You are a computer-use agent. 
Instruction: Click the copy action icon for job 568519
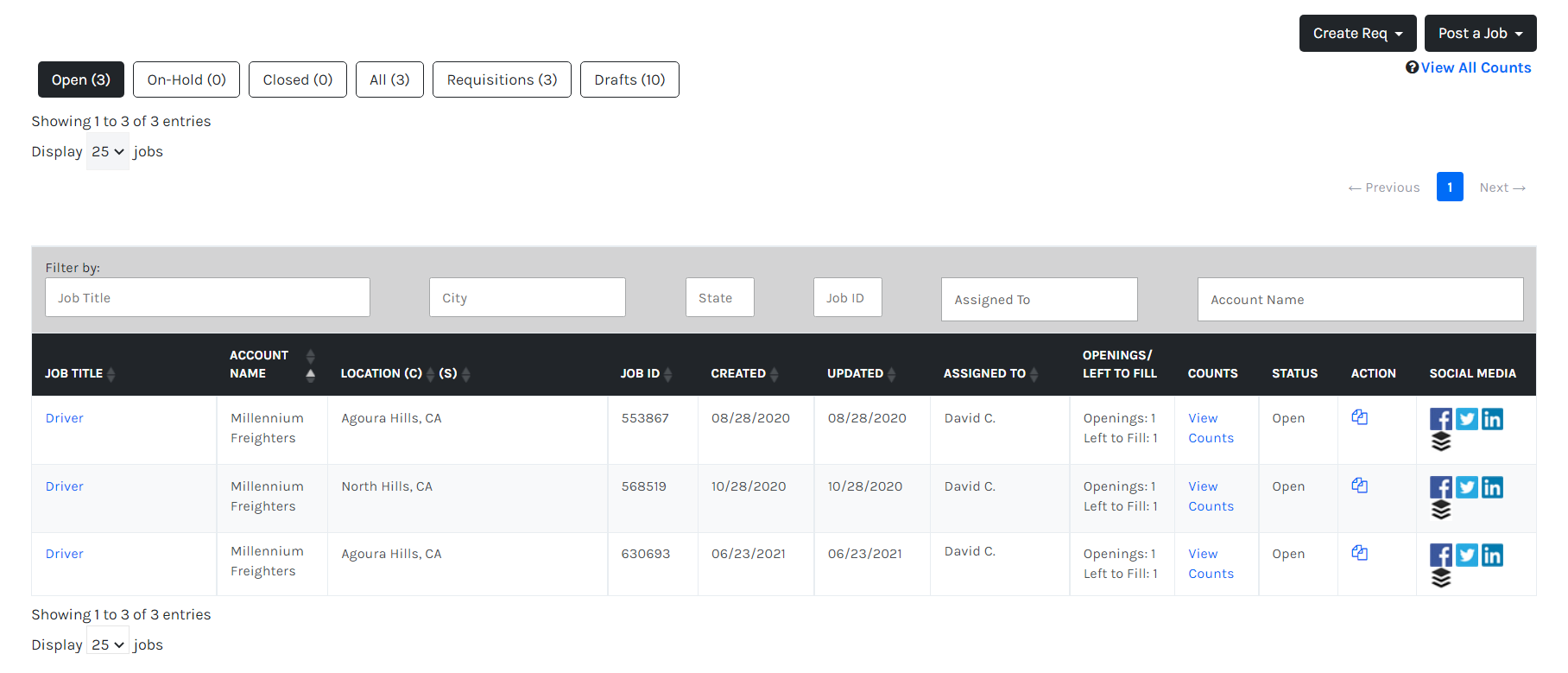(x=1359, y=486)
